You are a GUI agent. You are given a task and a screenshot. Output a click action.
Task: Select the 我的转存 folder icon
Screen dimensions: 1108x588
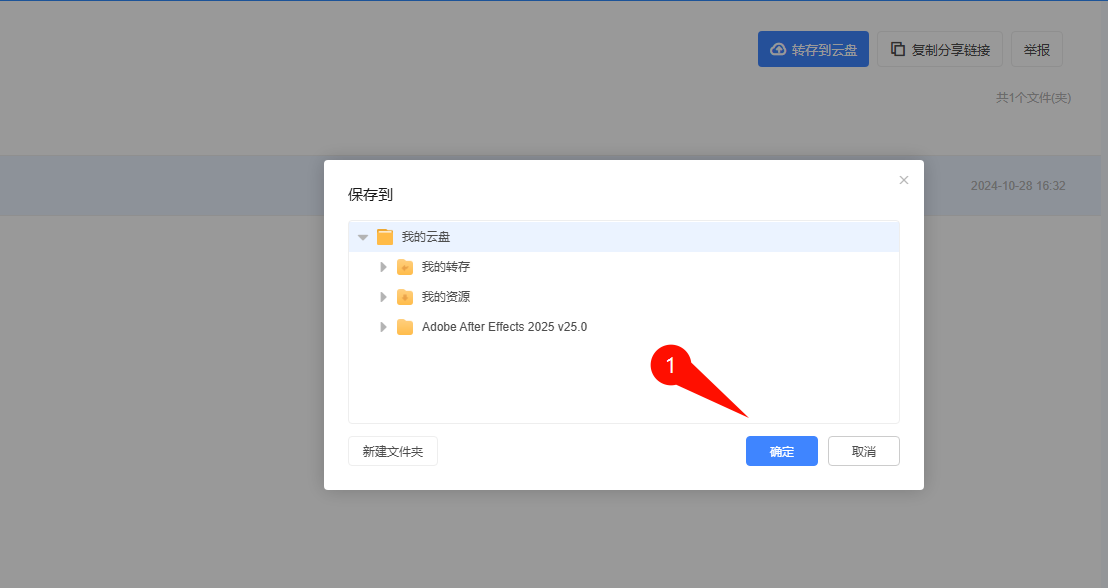tap(405, 267)
